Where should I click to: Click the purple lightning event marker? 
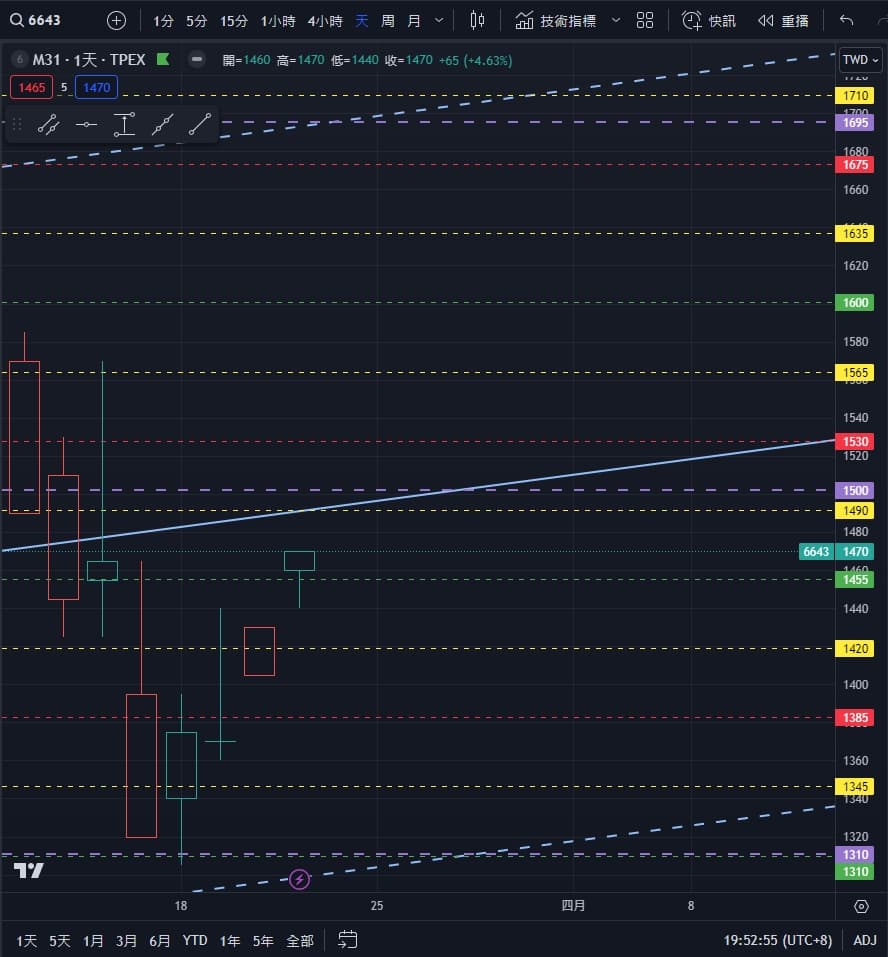(x=299, y=880)
